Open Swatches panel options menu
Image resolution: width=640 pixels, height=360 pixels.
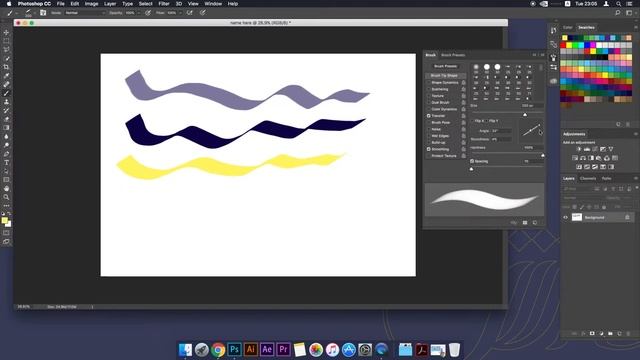(636, 27)
